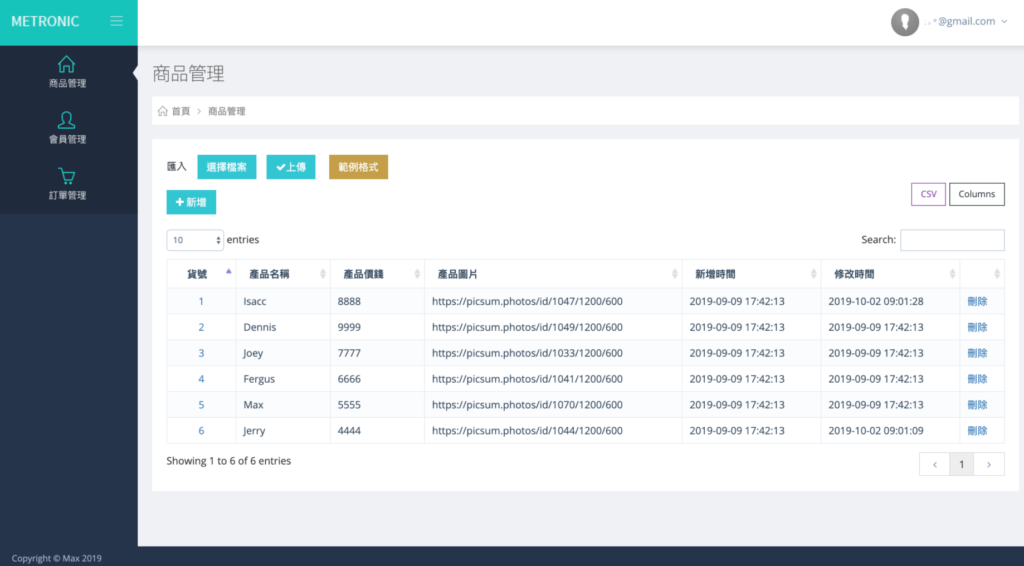Click image URL containing id/1033

[527, 353]
